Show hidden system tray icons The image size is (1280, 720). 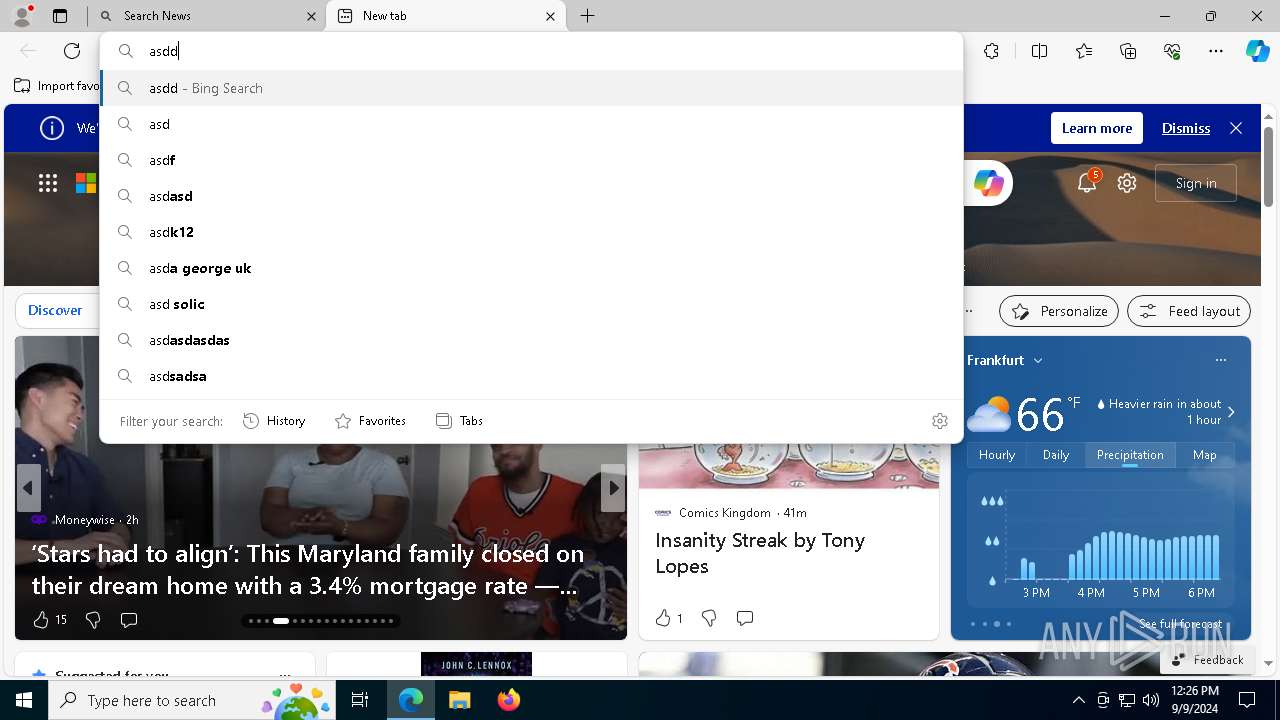[x=1078, y=700]
